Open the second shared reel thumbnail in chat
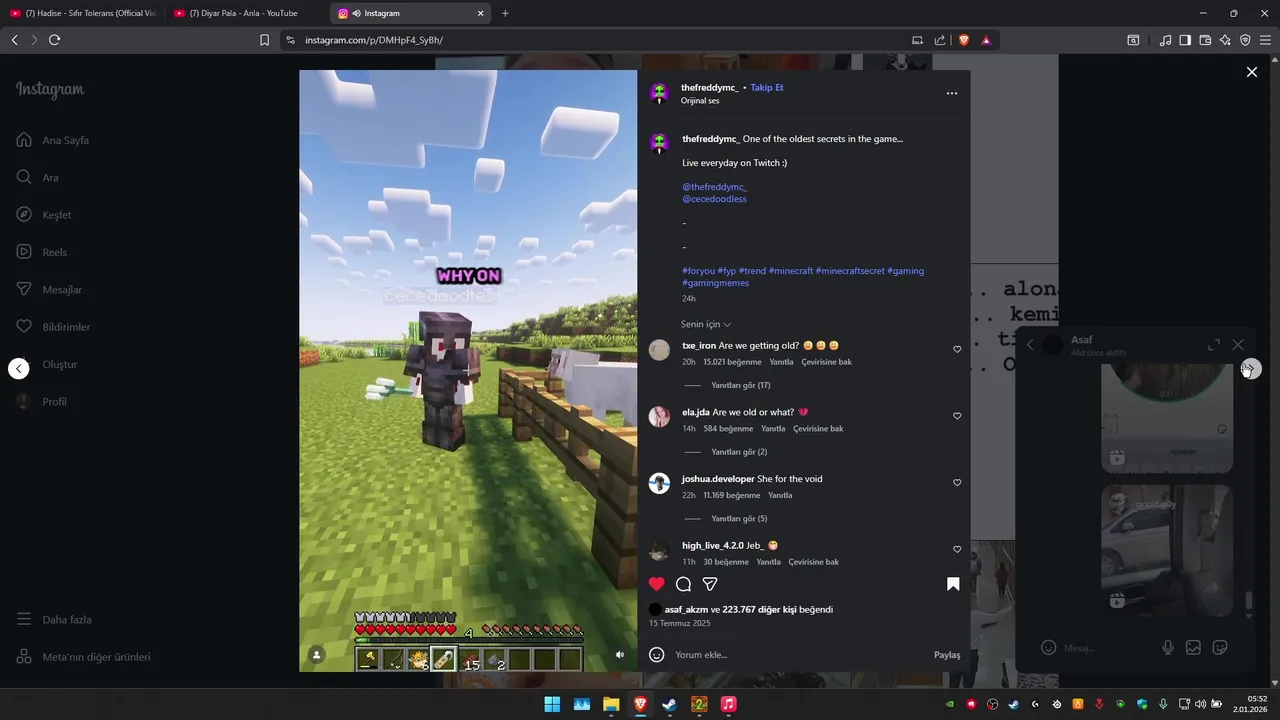 [1167, 550]
